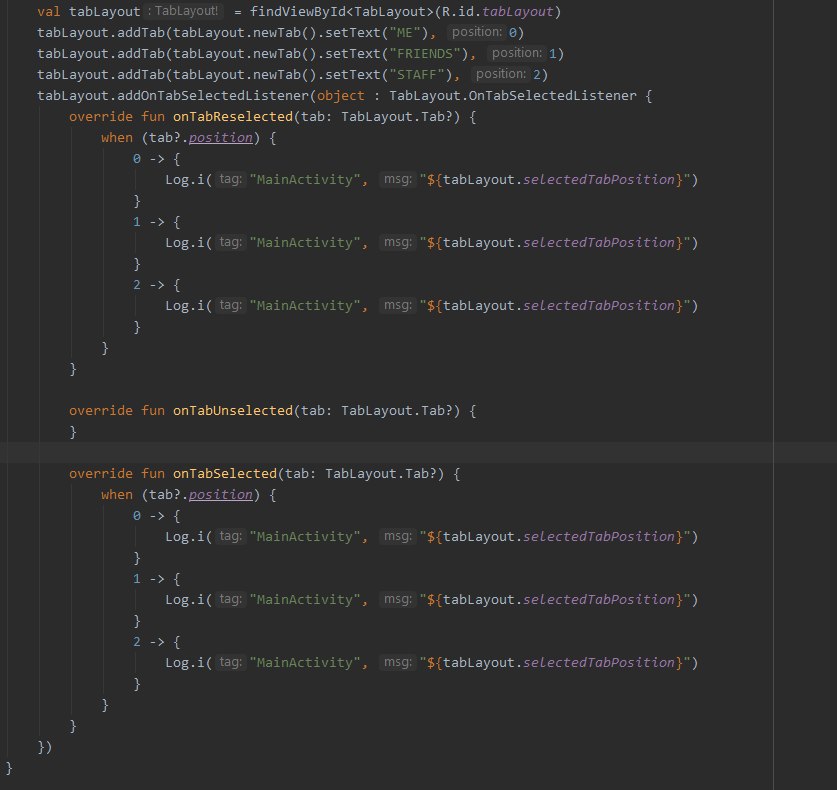
Task: Click the fun keyword before onTabSelected
Action: (x=153, y=473)
